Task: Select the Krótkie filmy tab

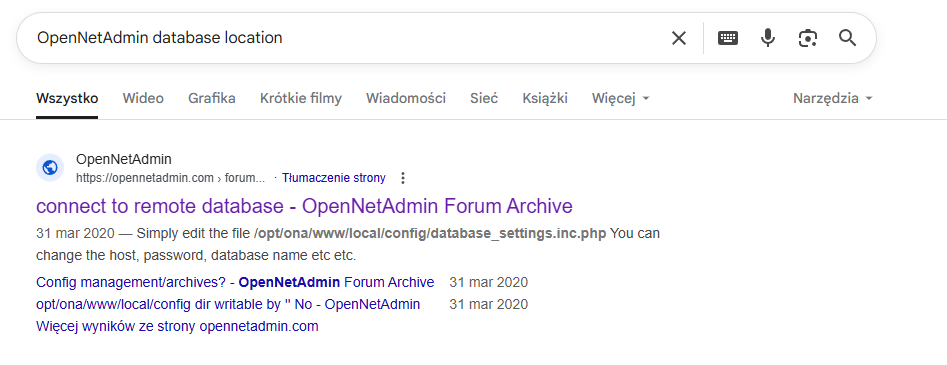Action: (301, 98)
